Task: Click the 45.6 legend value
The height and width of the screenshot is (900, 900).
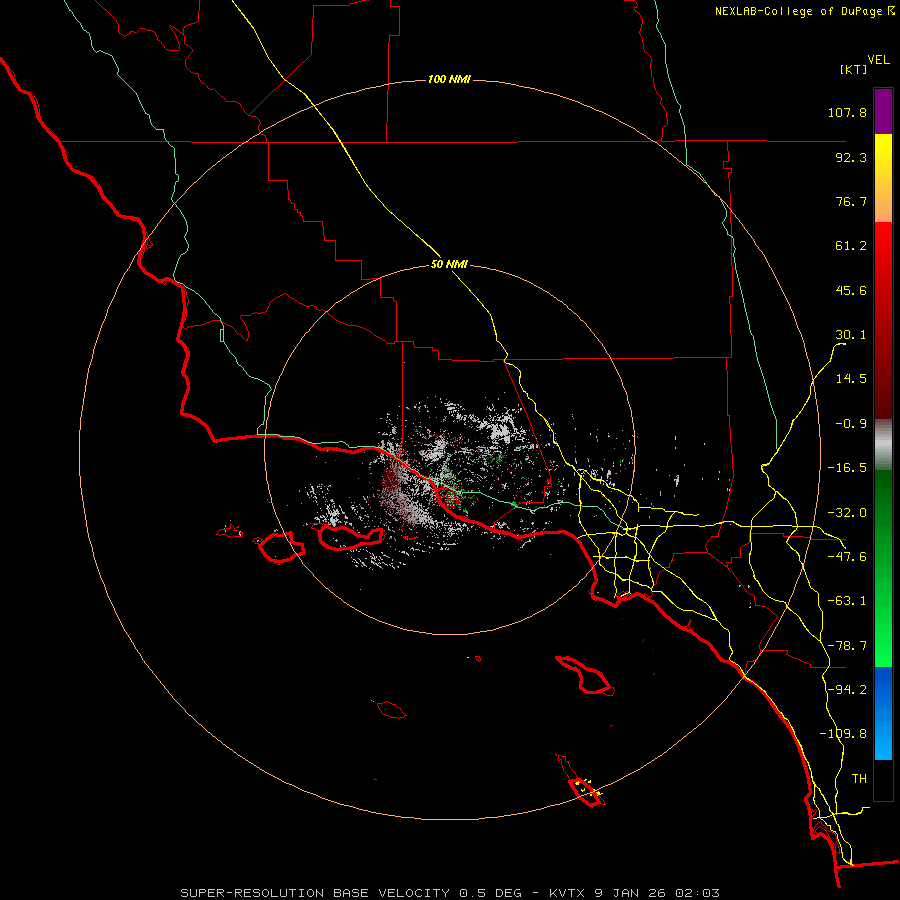Action: [x=851, y=290]
